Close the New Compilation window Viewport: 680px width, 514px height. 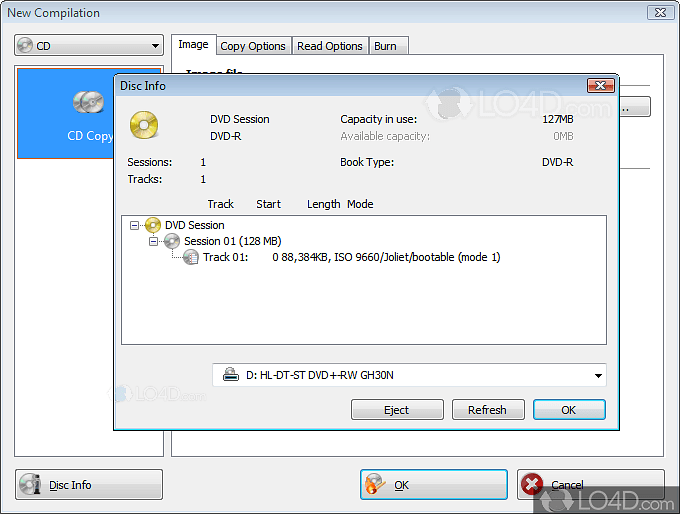(660, 13)
